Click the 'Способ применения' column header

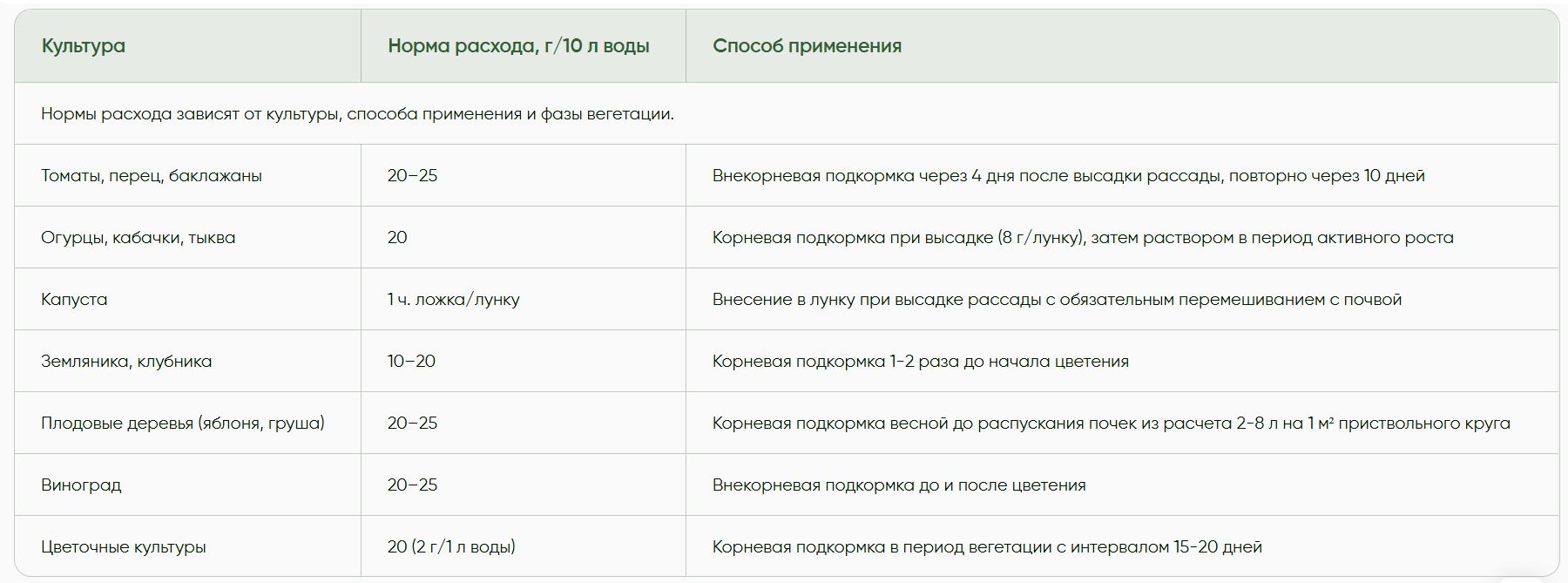[807, 46]
